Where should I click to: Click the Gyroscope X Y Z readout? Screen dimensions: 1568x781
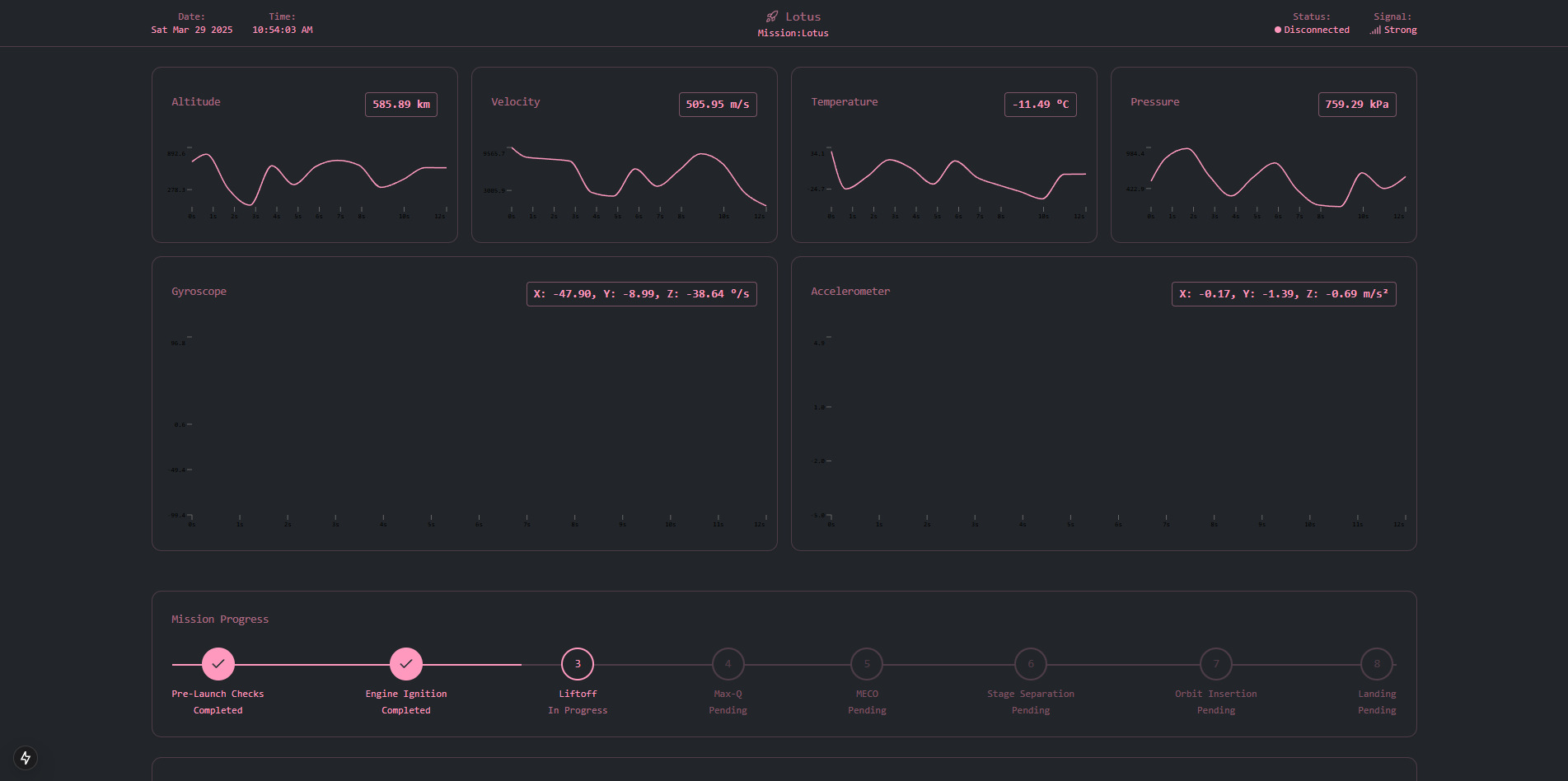[x=642, y=294]
